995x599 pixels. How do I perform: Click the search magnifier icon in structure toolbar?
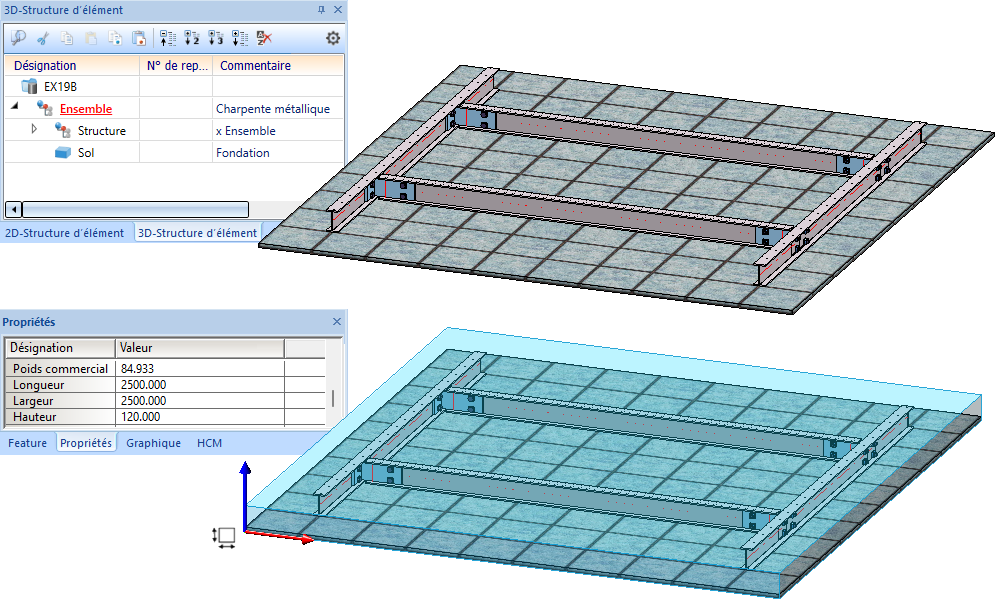(x=18, y=38)
